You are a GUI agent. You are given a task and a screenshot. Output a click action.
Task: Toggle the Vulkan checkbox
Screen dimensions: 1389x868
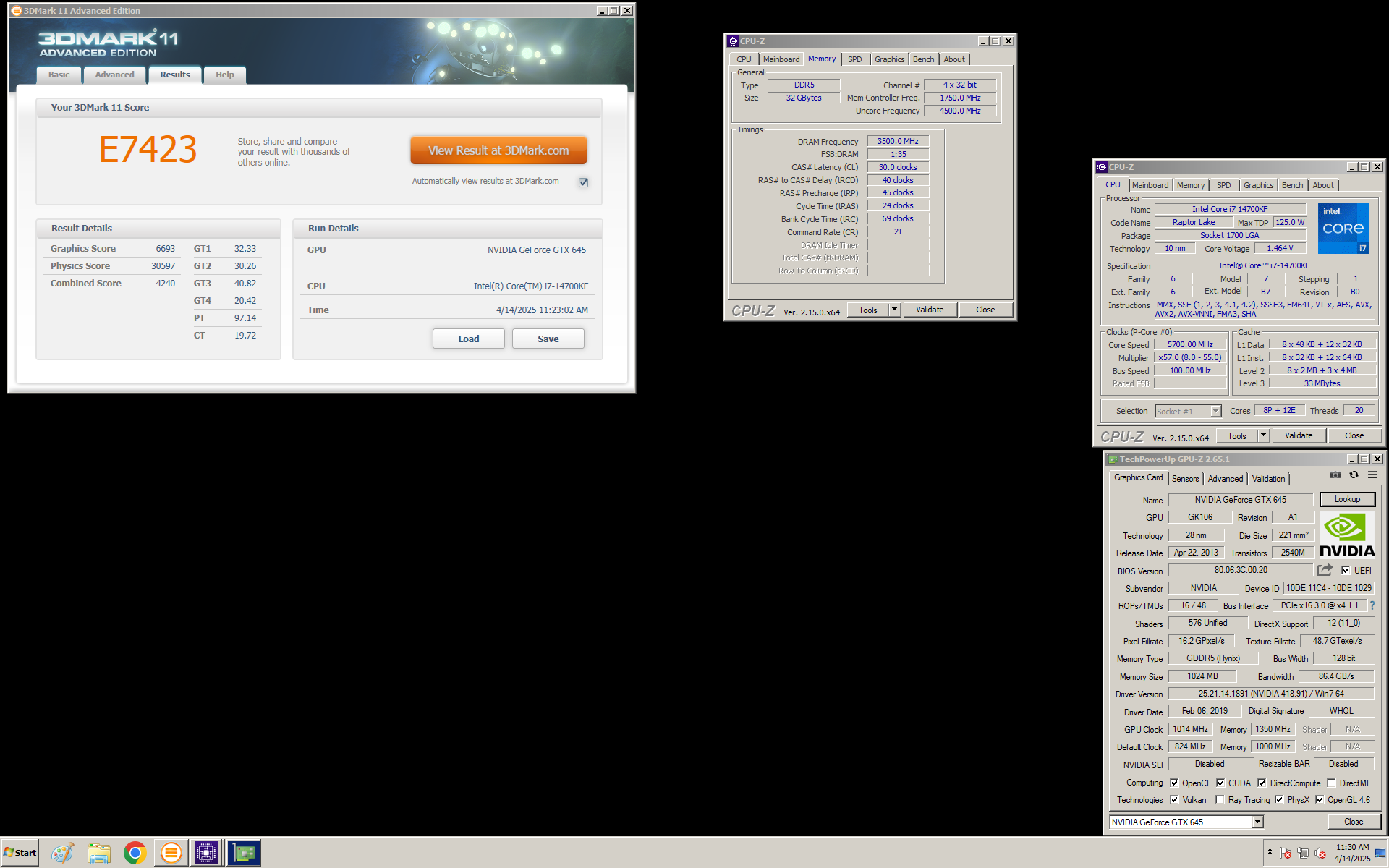tap(1174, 799)
